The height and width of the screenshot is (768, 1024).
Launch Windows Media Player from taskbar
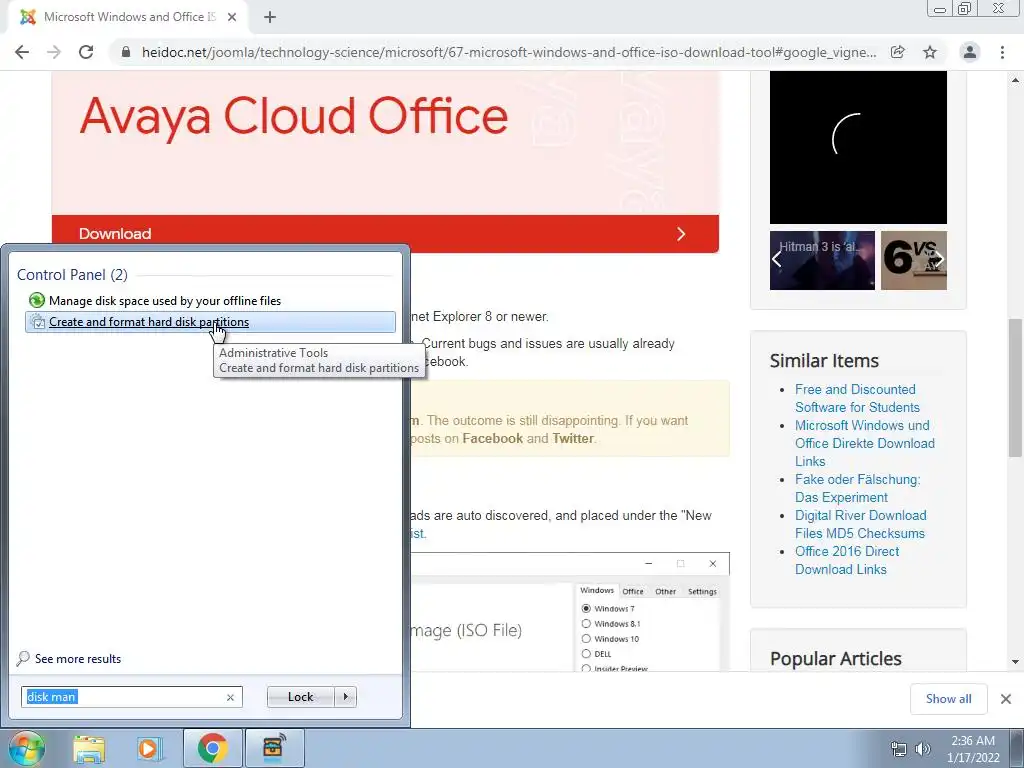point(150,749)
